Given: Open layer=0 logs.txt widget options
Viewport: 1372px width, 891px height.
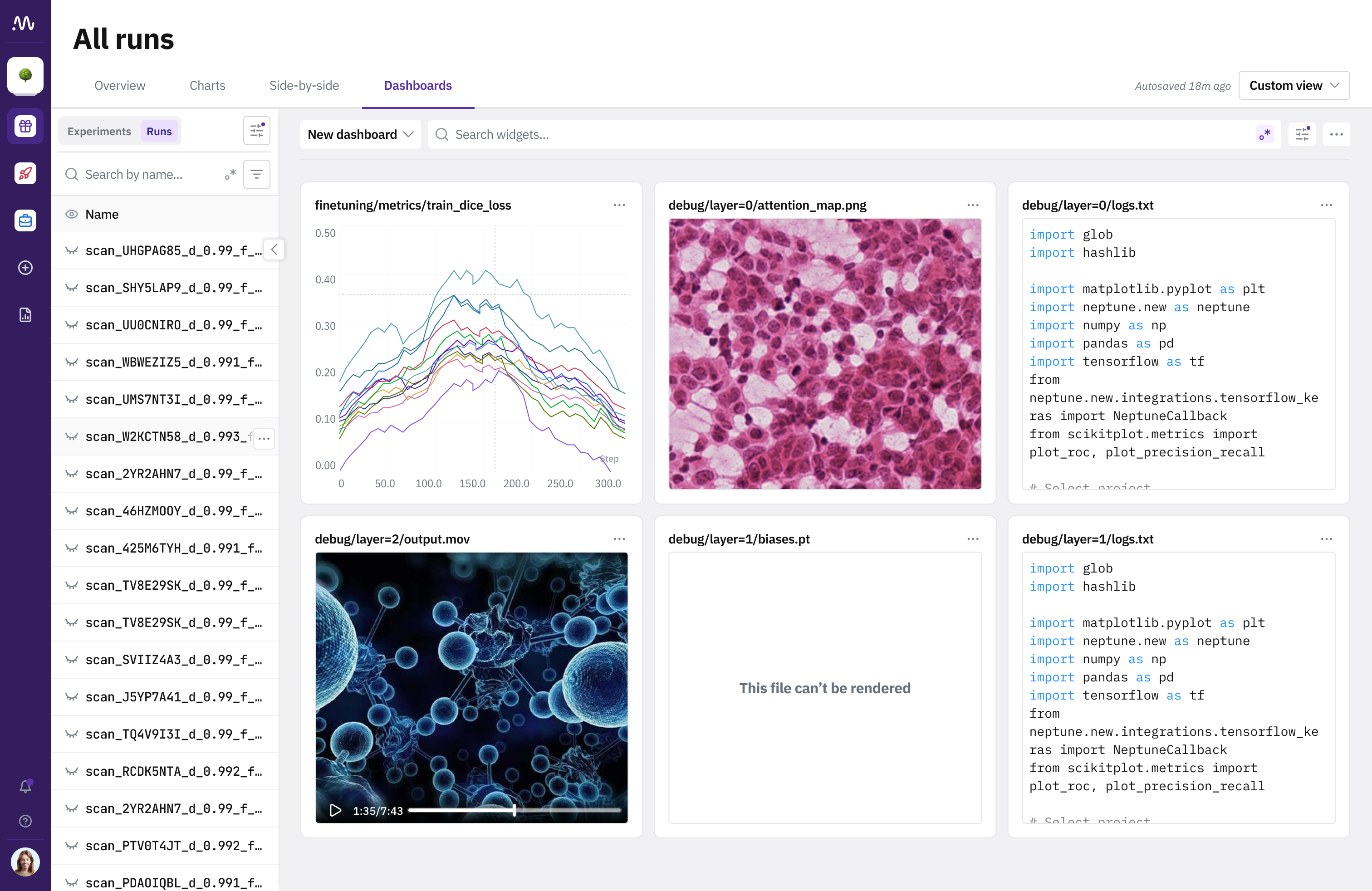Looking at the screenshot, I should click(x=1326, y=205).
